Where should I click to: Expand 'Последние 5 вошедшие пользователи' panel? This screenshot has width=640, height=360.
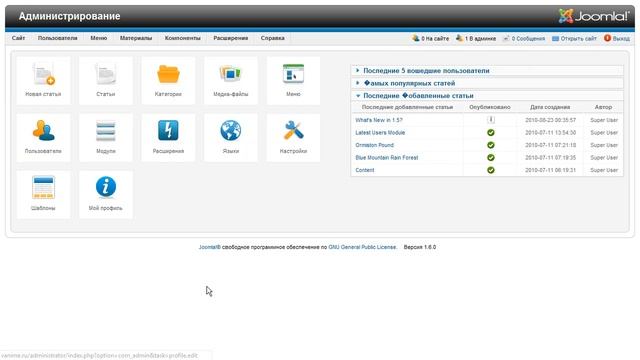click(x=487, y=71)
